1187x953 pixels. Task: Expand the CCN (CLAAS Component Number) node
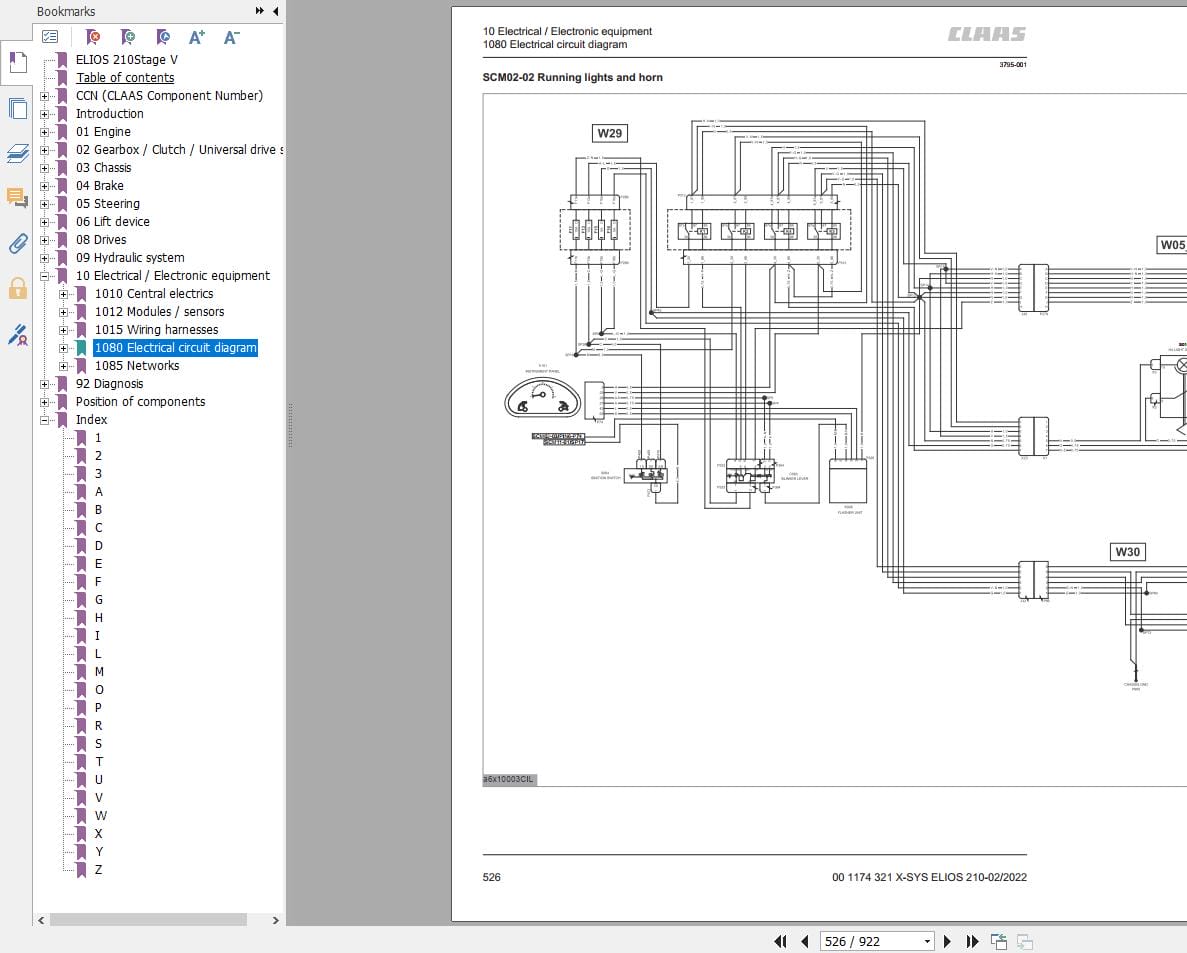(x=45, y=96)
